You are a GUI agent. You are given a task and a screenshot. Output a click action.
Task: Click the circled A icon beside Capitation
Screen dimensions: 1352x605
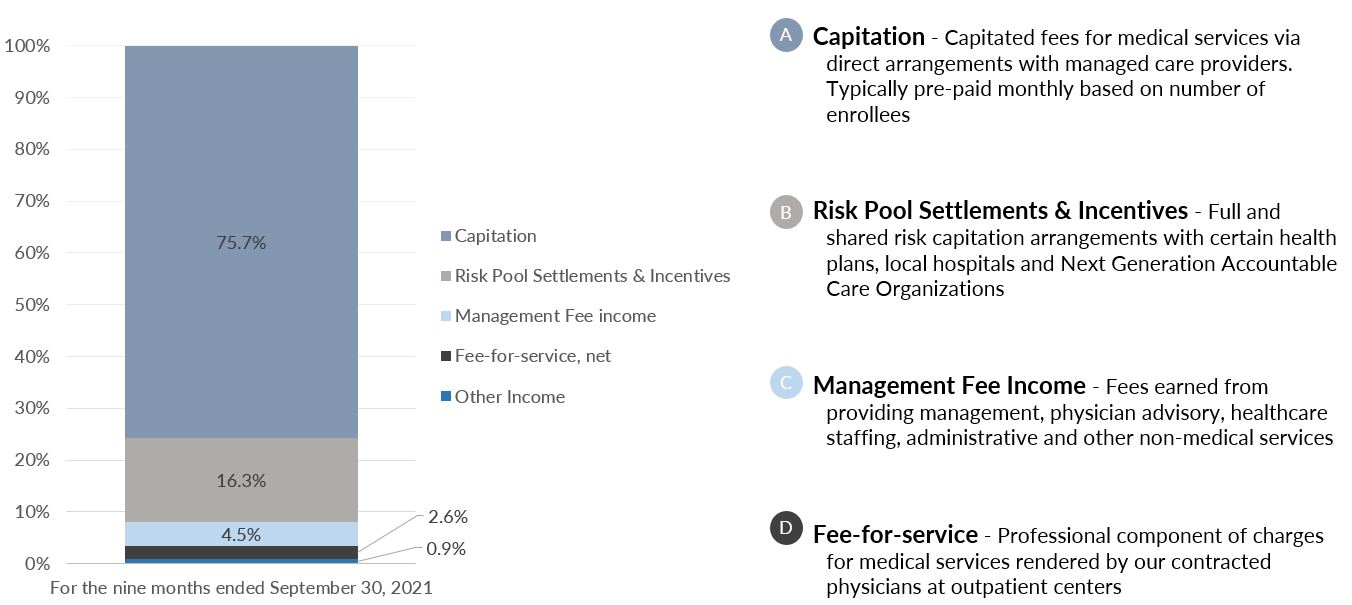click(x=786, y=35)
